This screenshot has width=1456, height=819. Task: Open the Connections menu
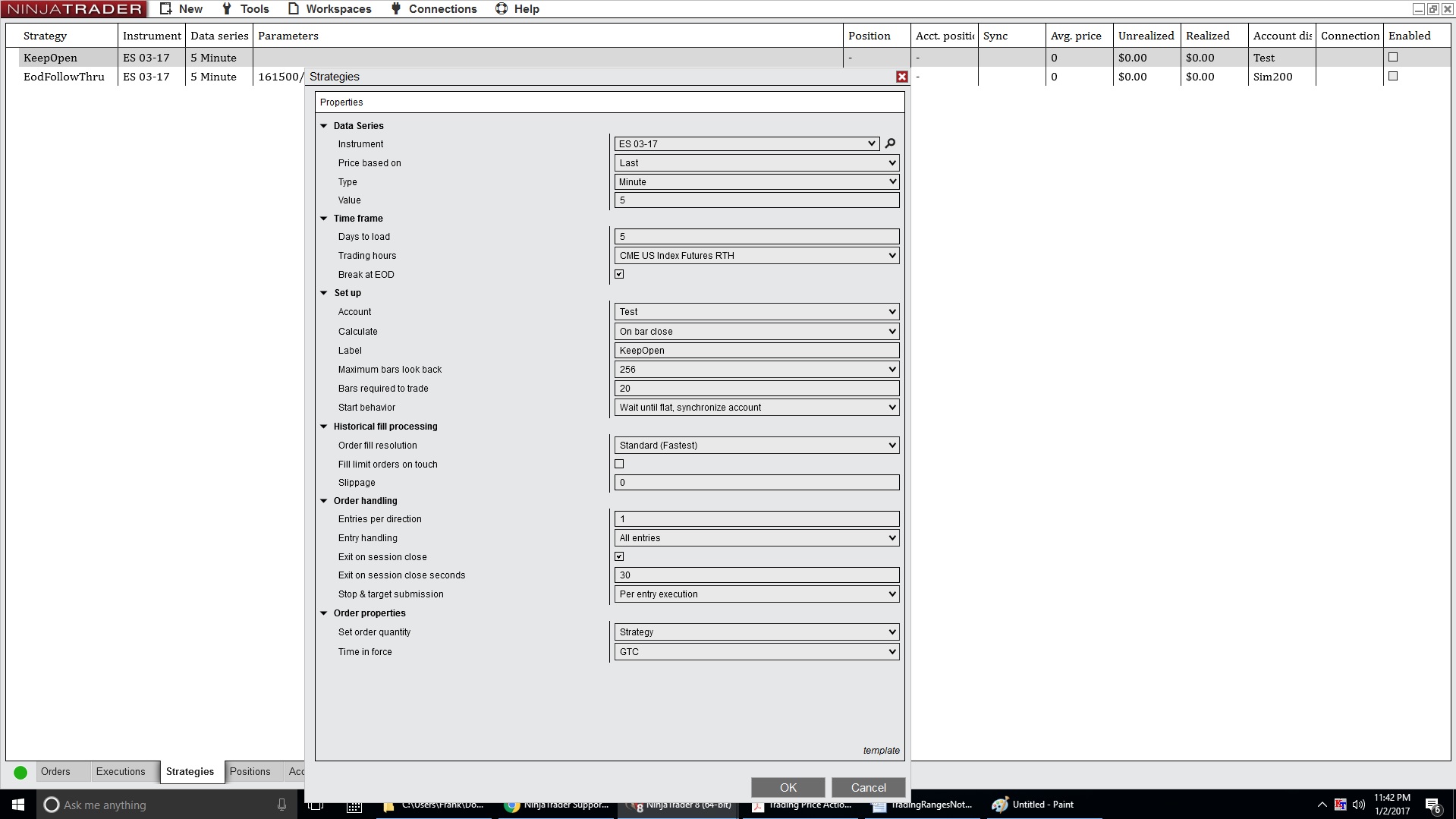(x=434, y=9)
